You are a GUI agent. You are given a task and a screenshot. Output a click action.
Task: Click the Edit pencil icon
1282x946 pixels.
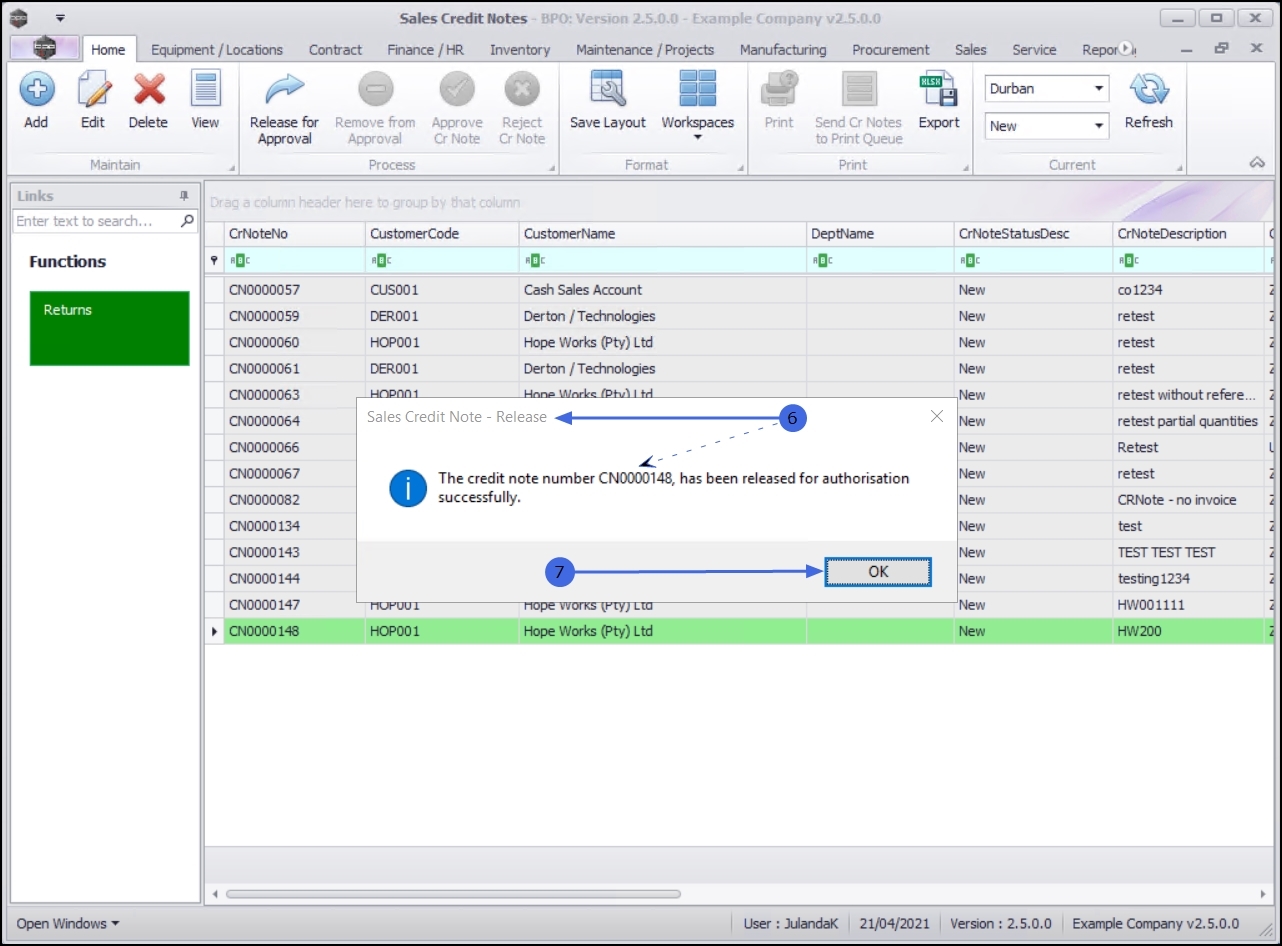(93, 91)
